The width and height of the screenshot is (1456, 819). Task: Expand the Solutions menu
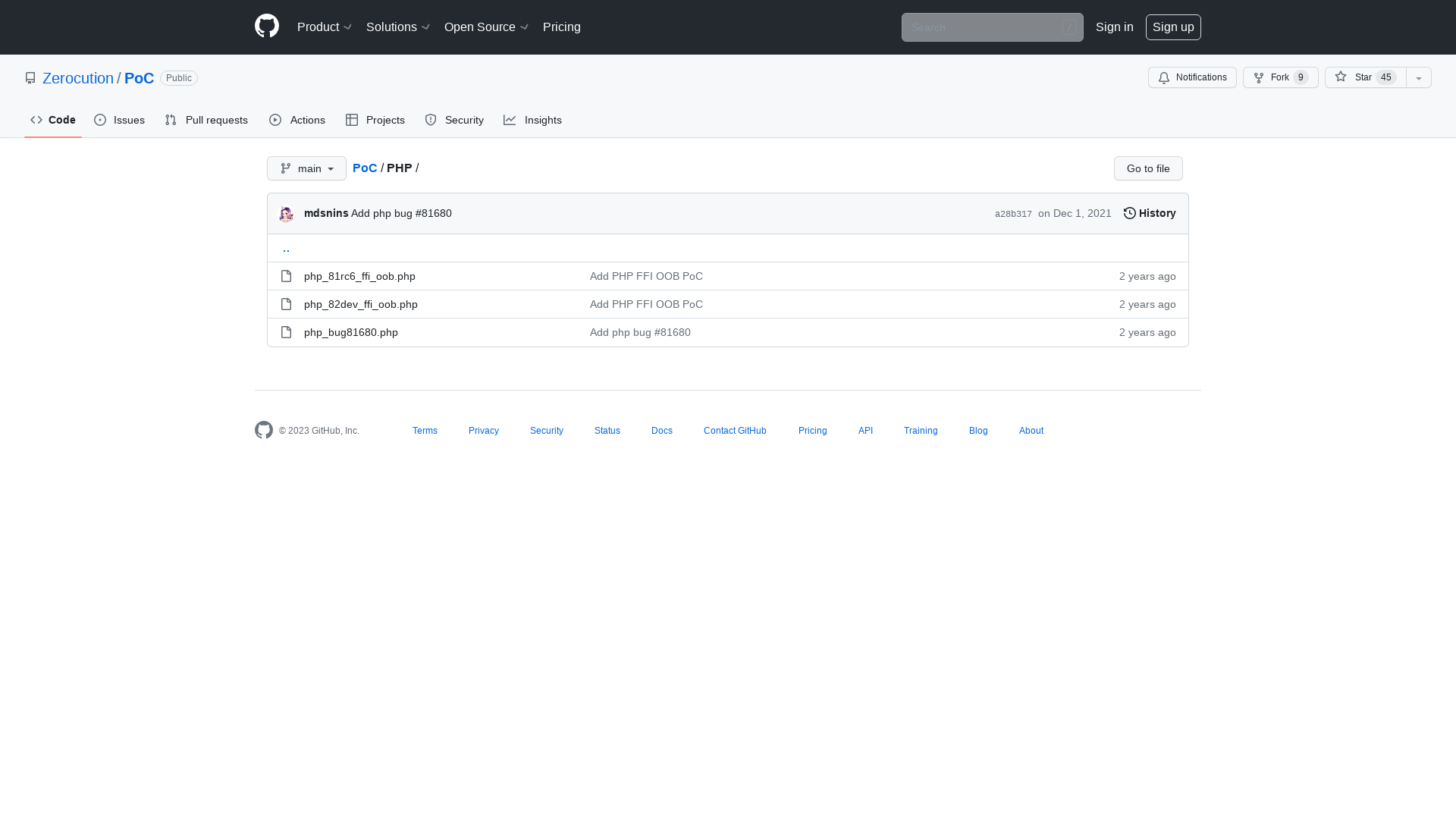[x=398, y=27]
